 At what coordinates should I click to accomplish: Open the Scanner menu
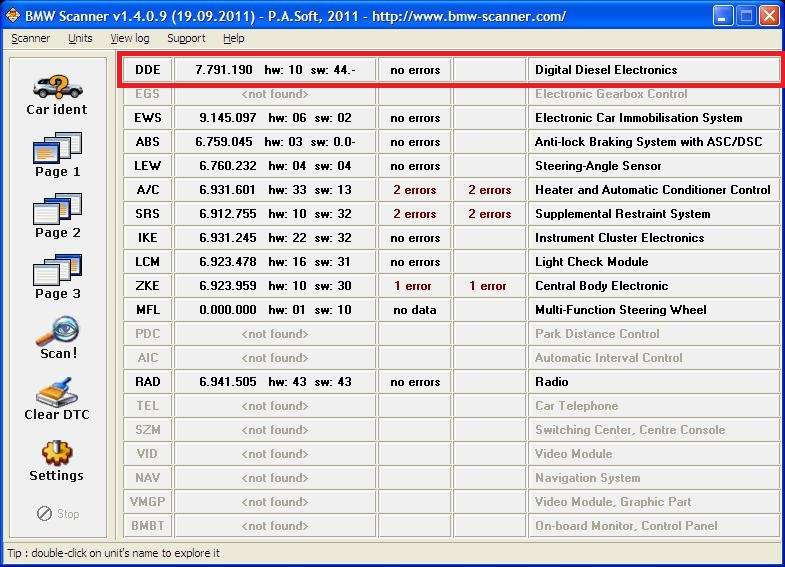tap(31, 38)
